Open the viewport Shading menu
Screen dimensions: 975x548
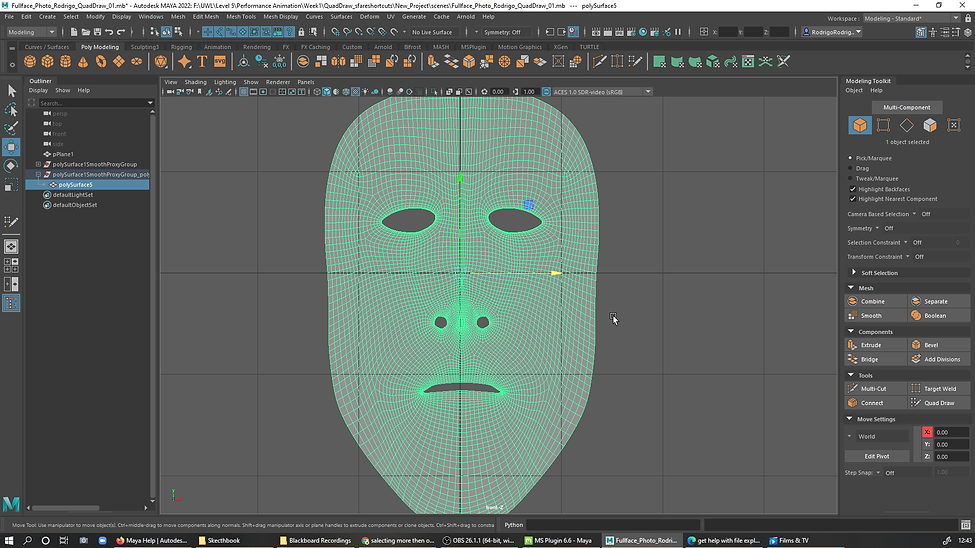coord(195,82)
